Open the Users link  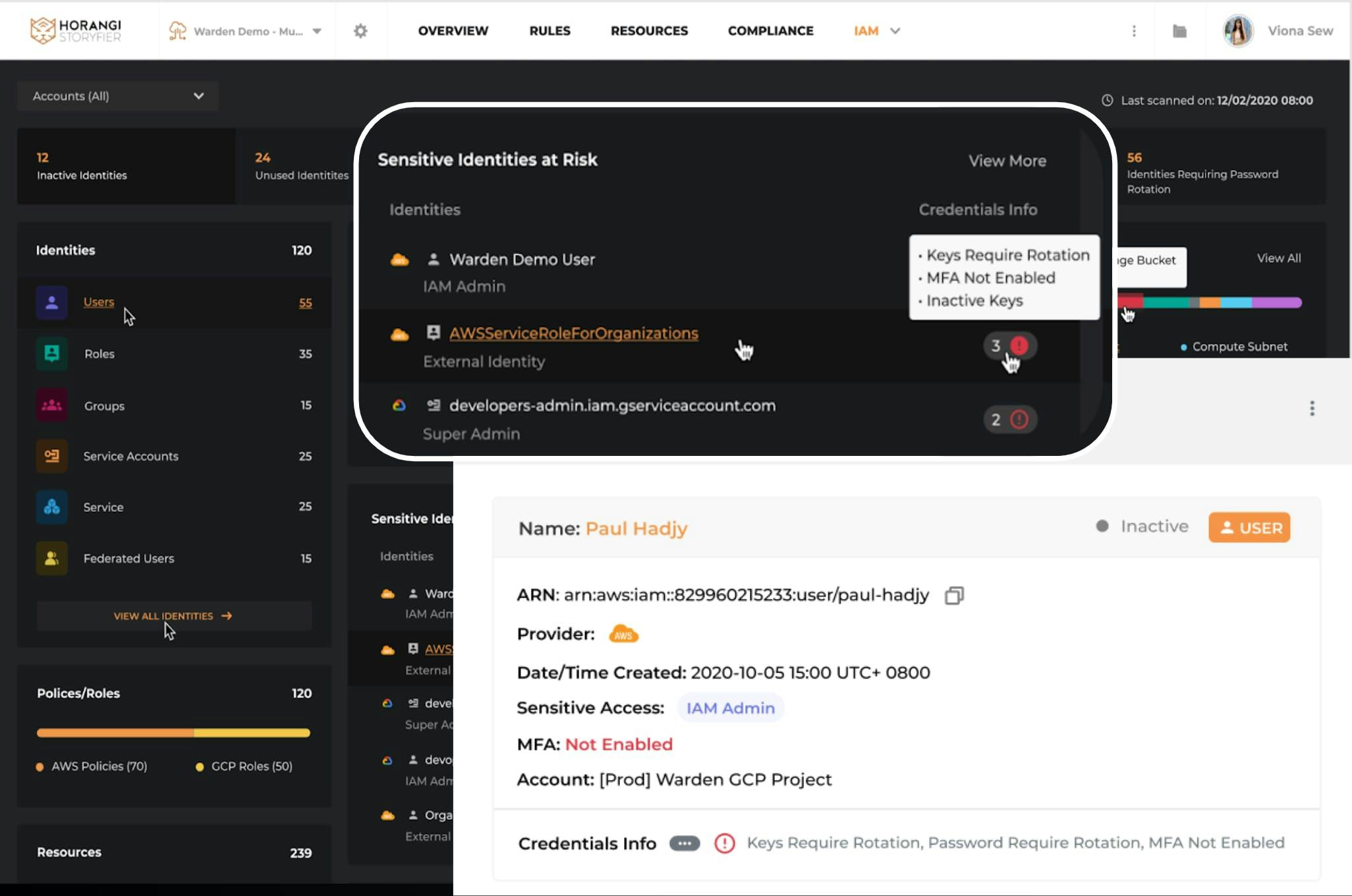coord(99,302)
